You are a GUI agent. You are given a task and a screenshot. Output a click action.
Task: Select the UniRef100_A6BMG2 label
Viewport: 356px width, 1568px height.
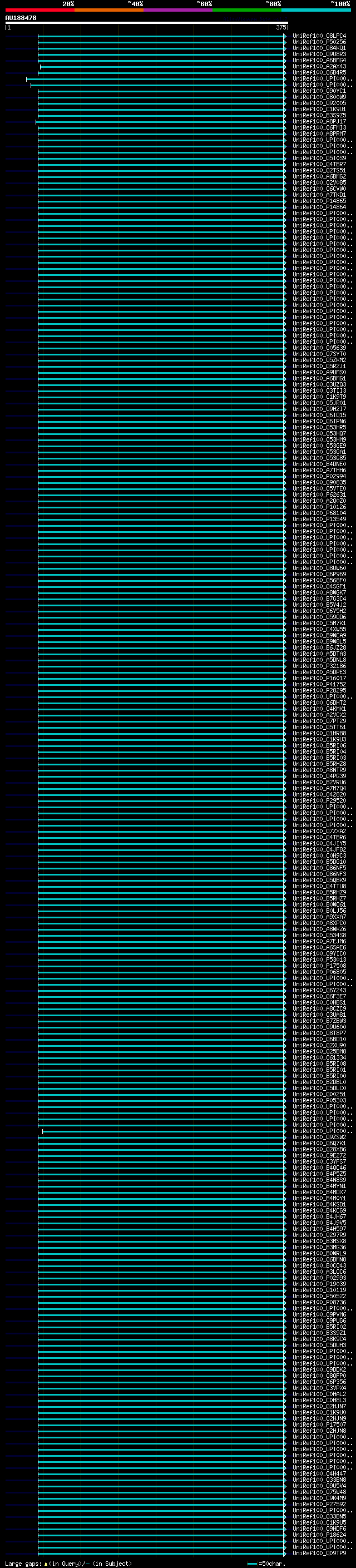coord(319,176)
